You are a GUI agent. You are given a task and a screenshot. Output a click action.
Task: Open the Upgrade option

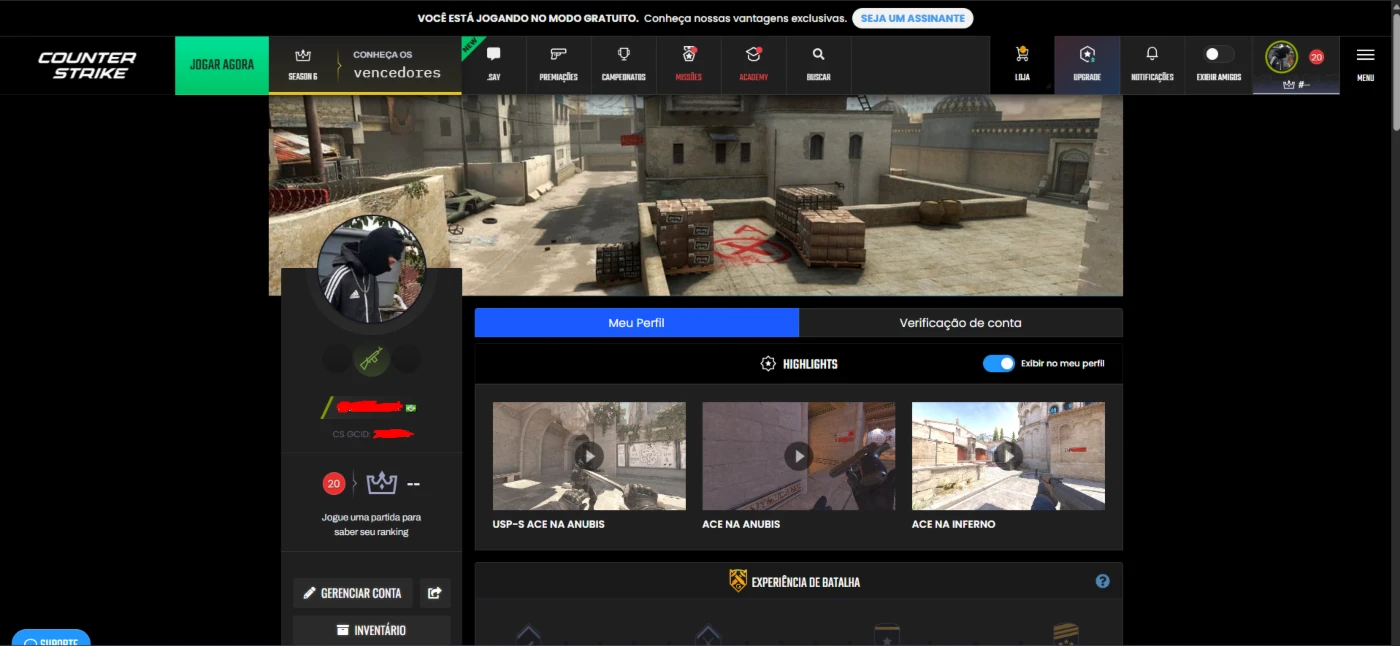[1087, 65]
